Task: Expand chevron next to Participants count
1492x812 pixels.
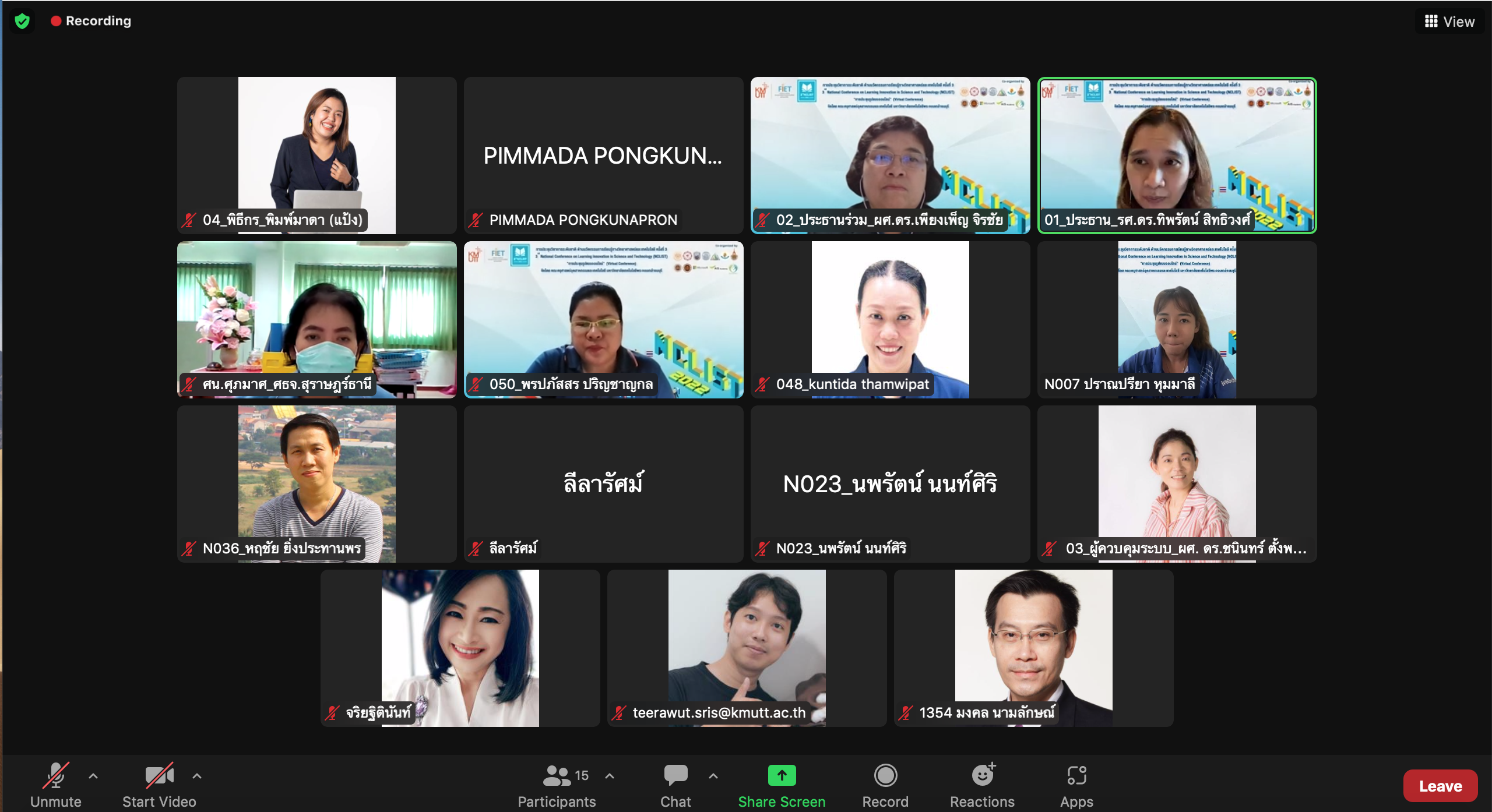Action: tap(610, 776)
